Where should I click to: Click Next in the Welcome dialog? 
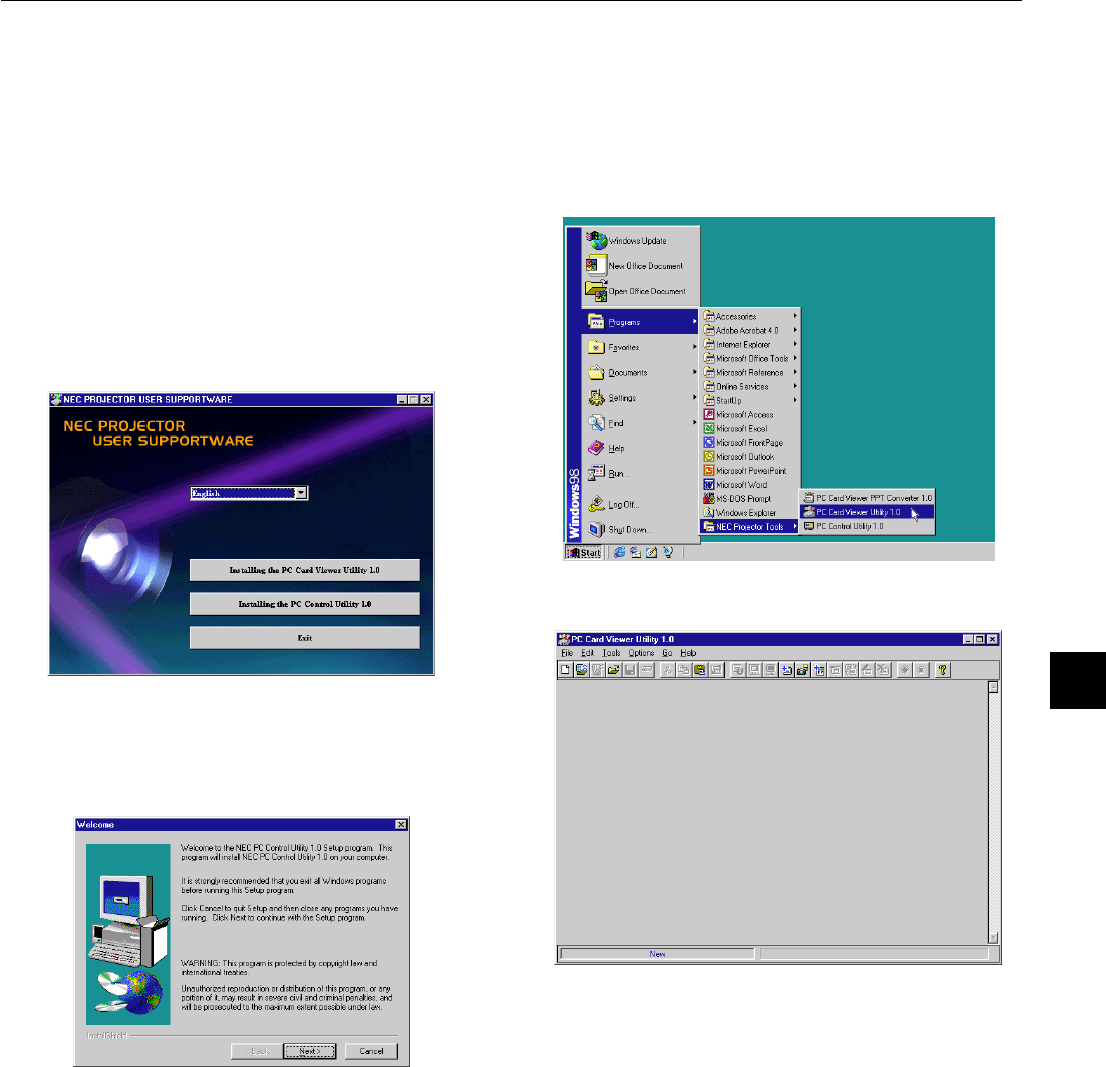coord(310,1051)
